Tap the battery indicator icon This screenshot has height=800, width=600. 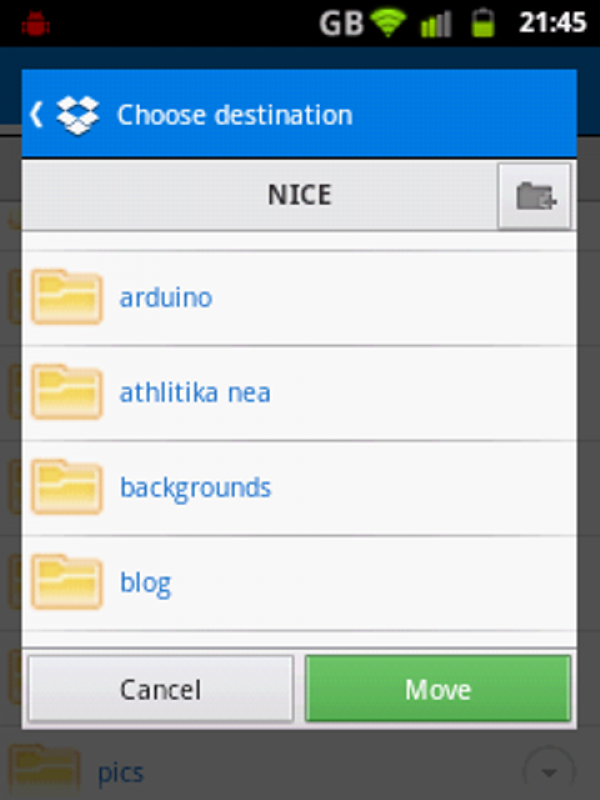(x=483, y=23)
